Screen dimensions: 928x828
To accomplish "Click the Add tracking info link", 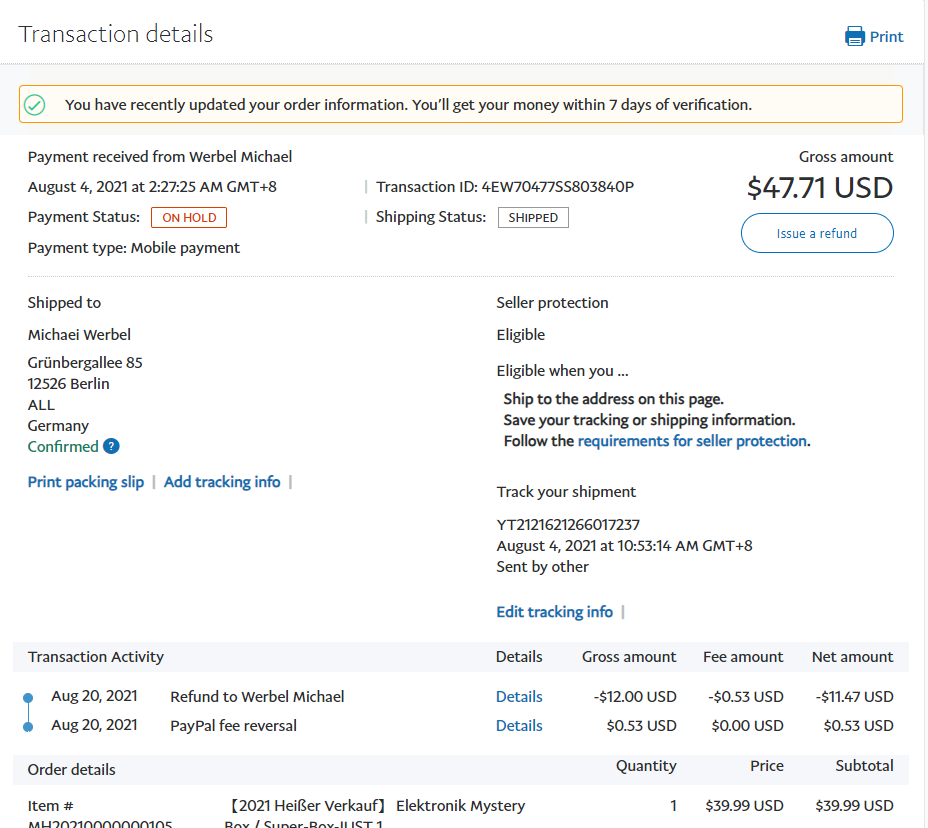I will 222,482.
